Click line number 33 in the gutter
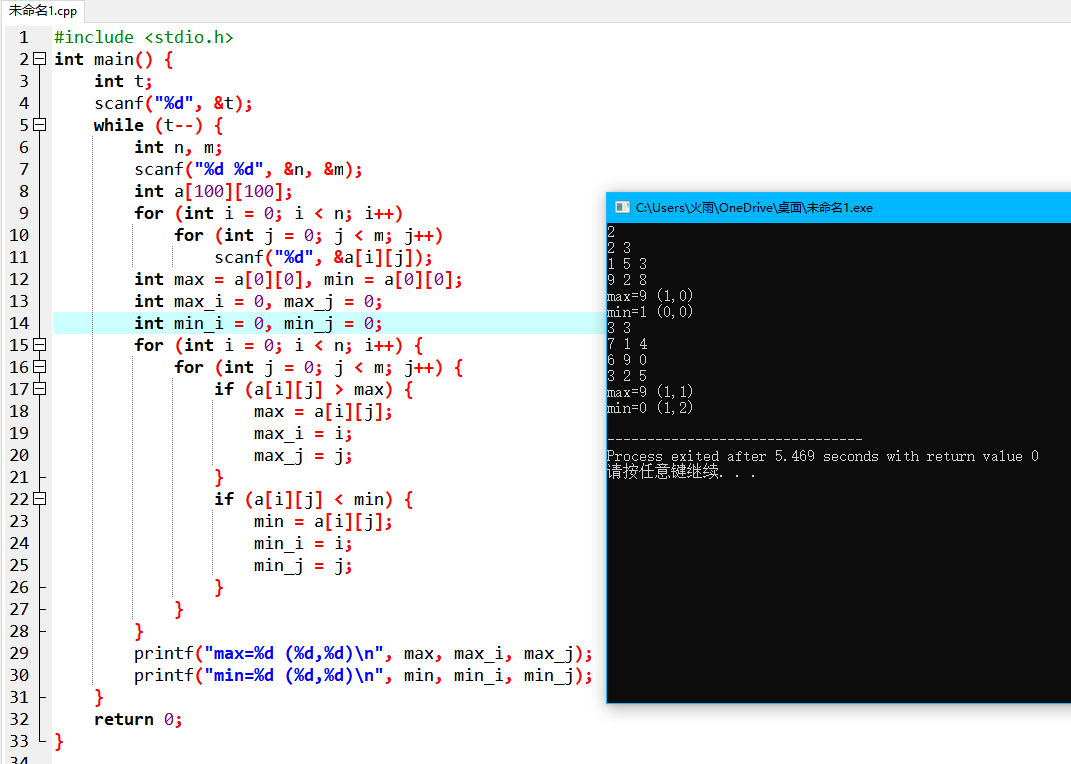The image size is (1071, 764). [19, 741]
